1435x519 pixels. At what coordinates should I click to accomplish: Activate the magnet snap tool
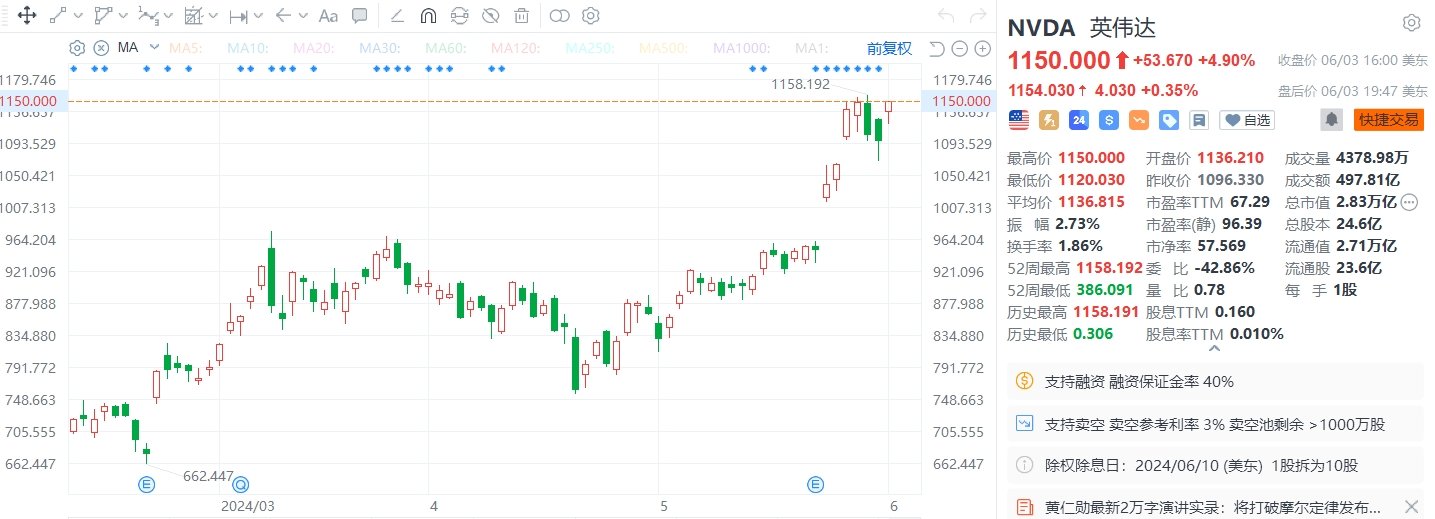coord(428,16)
